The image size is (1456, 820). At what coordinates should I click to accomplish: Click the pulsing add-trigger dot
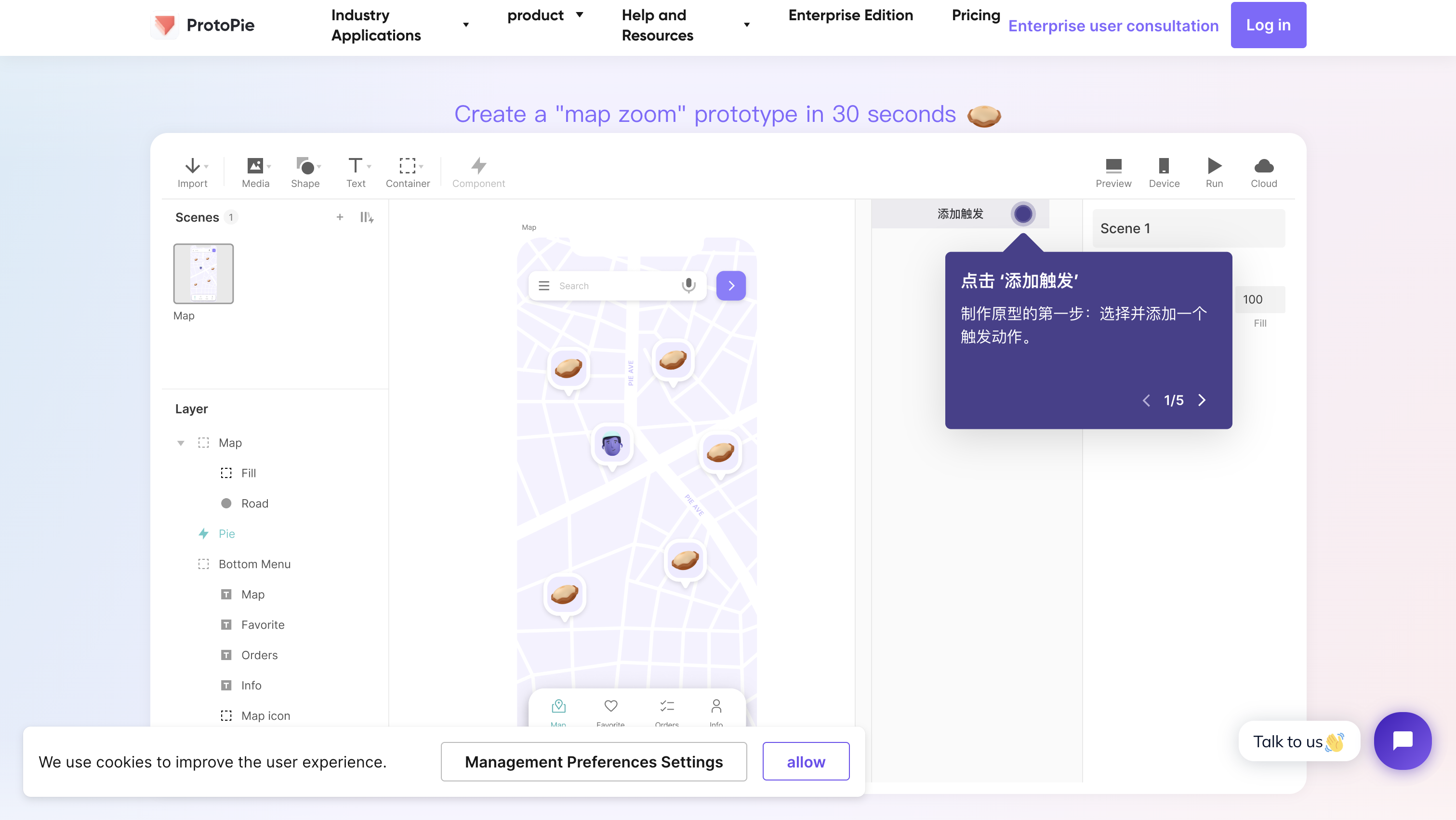pyautogui.click(x=1023, y=214)
